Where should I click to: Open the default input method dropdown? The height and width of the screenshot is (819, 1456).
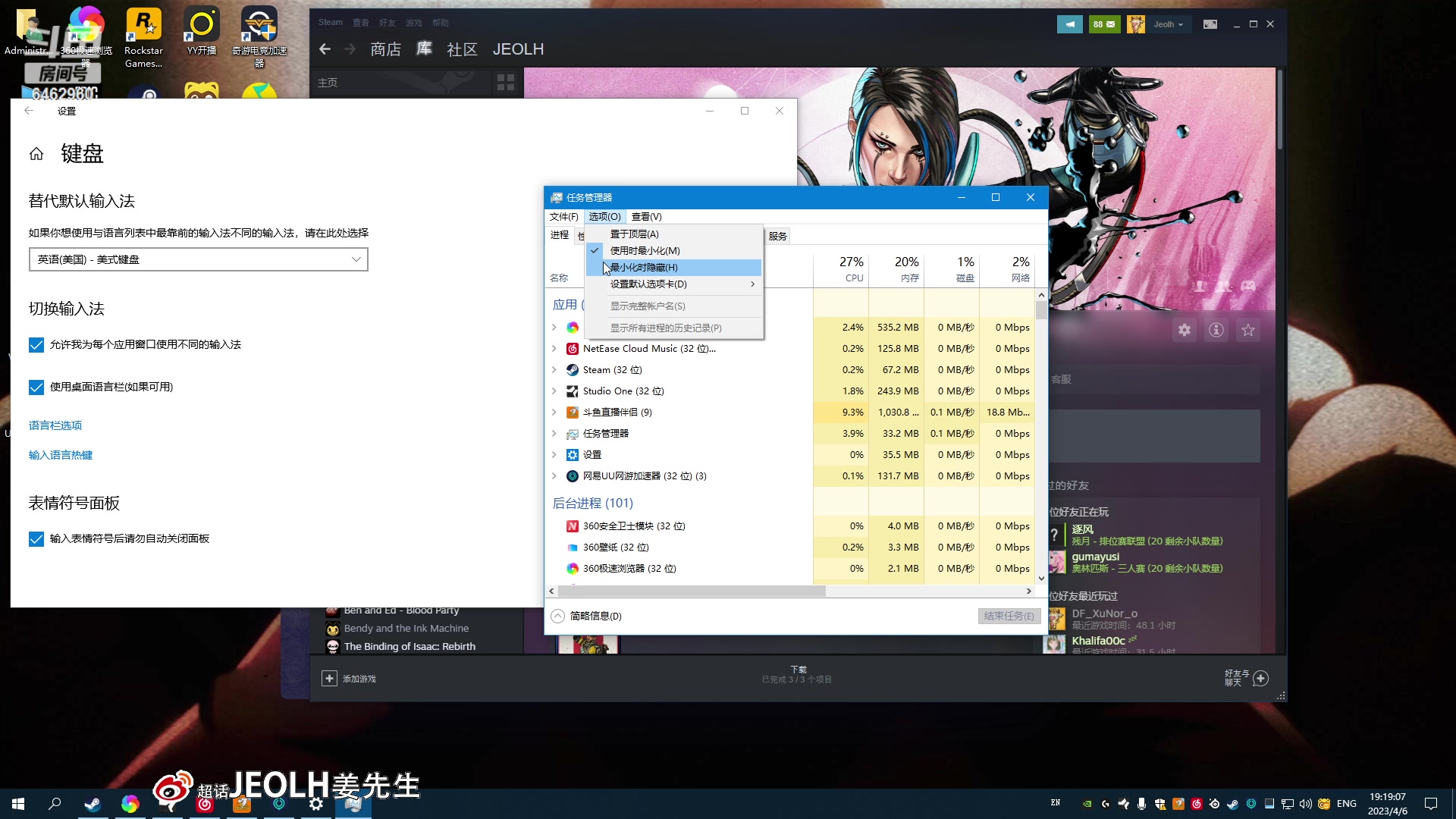click(199, 259)
